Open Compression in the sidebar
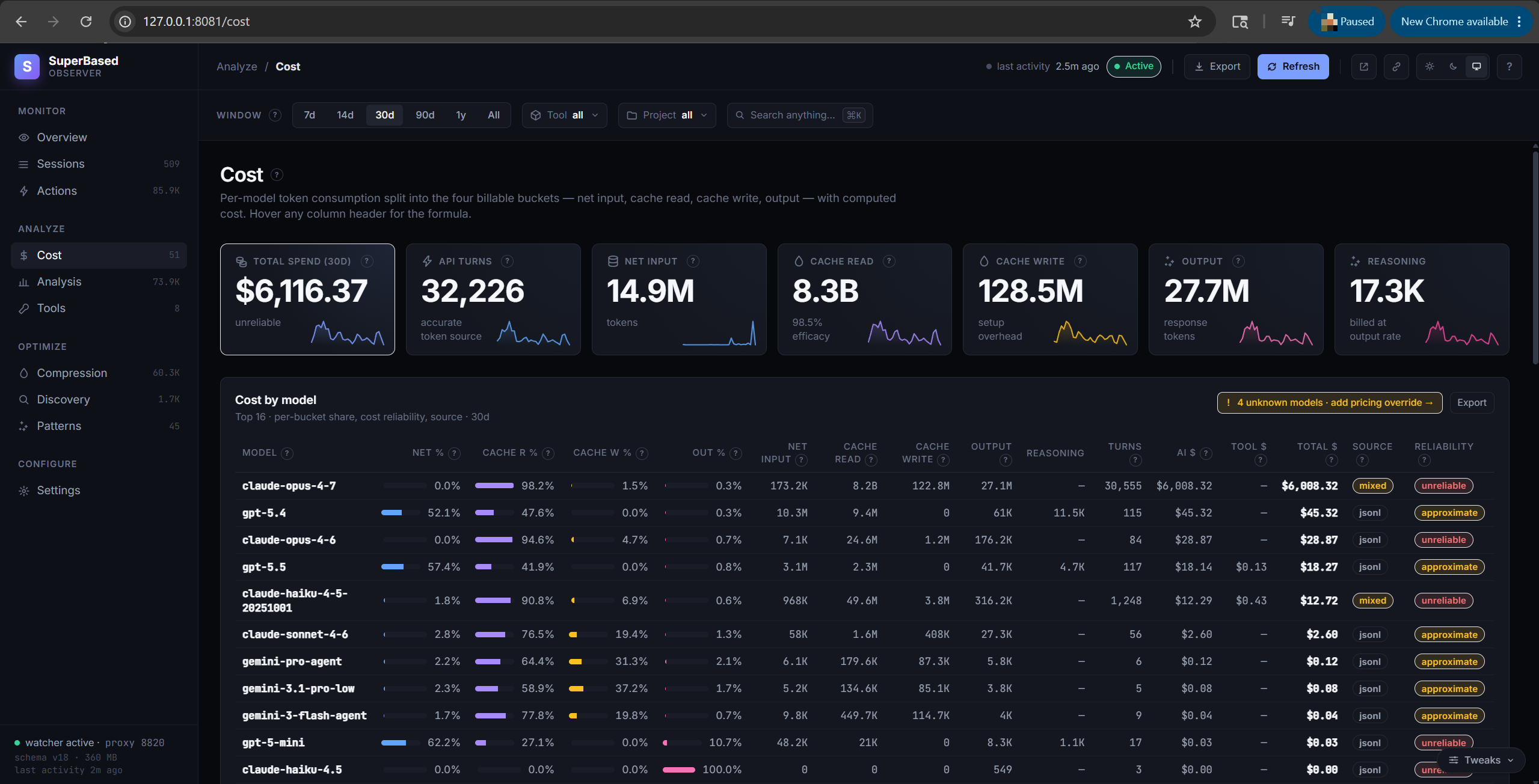 point(99,373)
